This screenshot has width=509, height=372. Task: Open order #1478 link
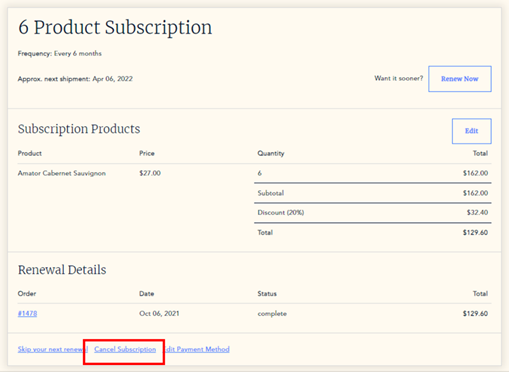click(x=27, y=314)
